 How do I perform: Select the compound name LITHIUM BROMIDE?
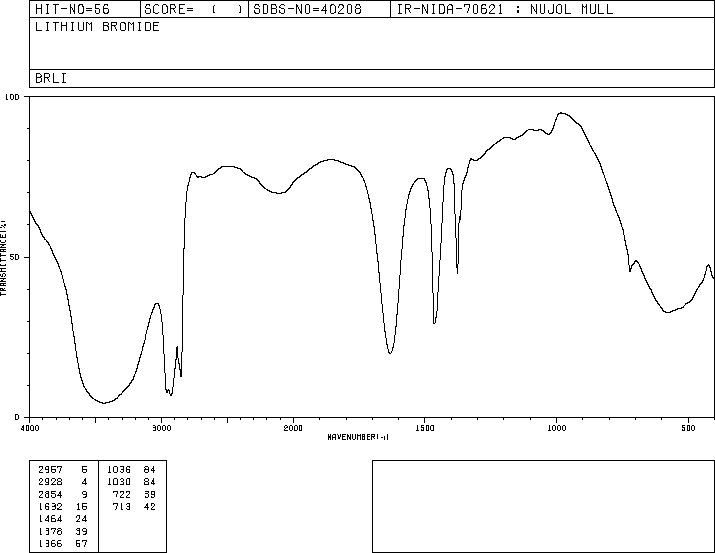(x=97, y=26)
